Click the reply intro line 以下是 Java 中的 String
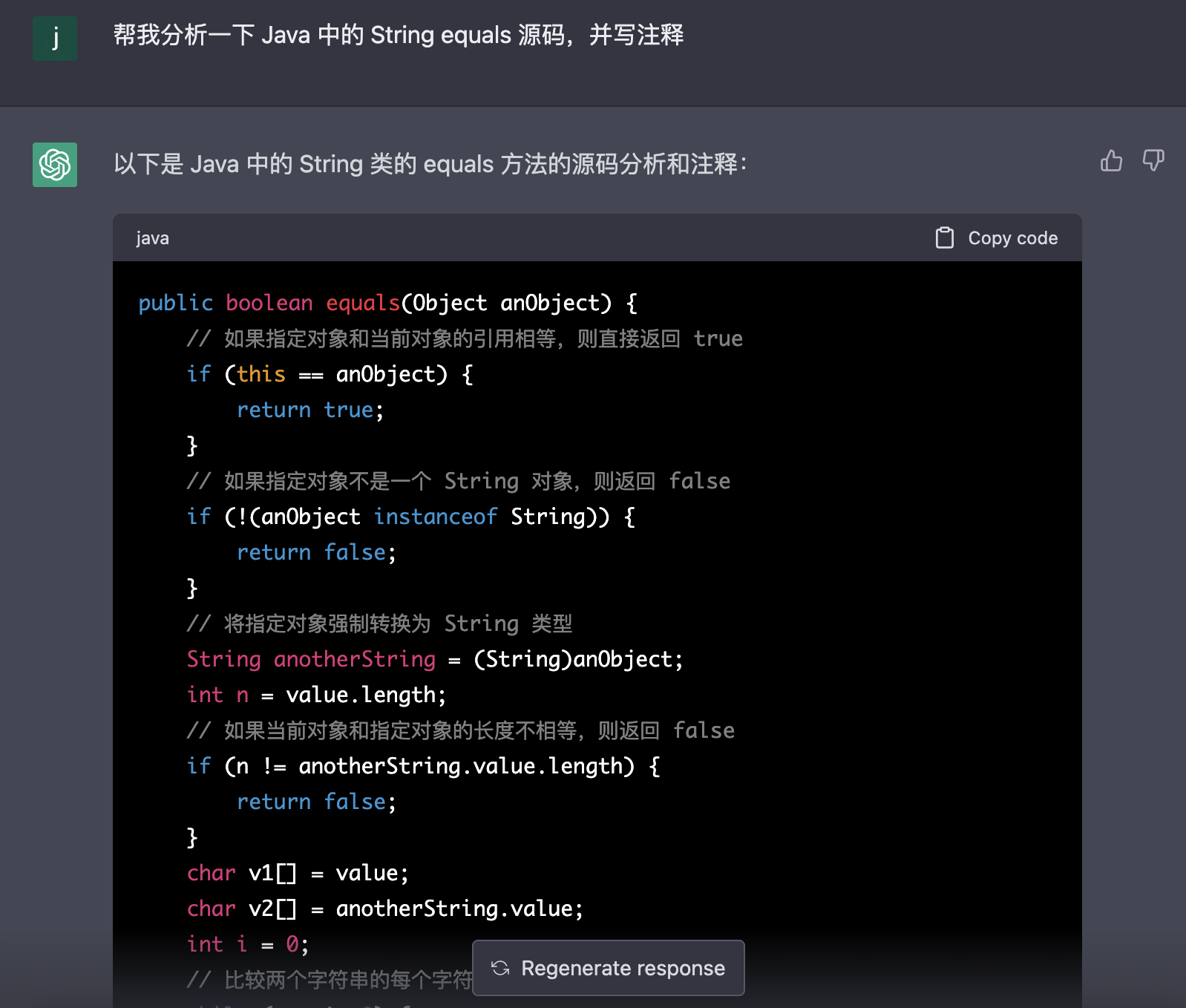Viewport: 1186px width, 1008px height. (x=430, y=164)
